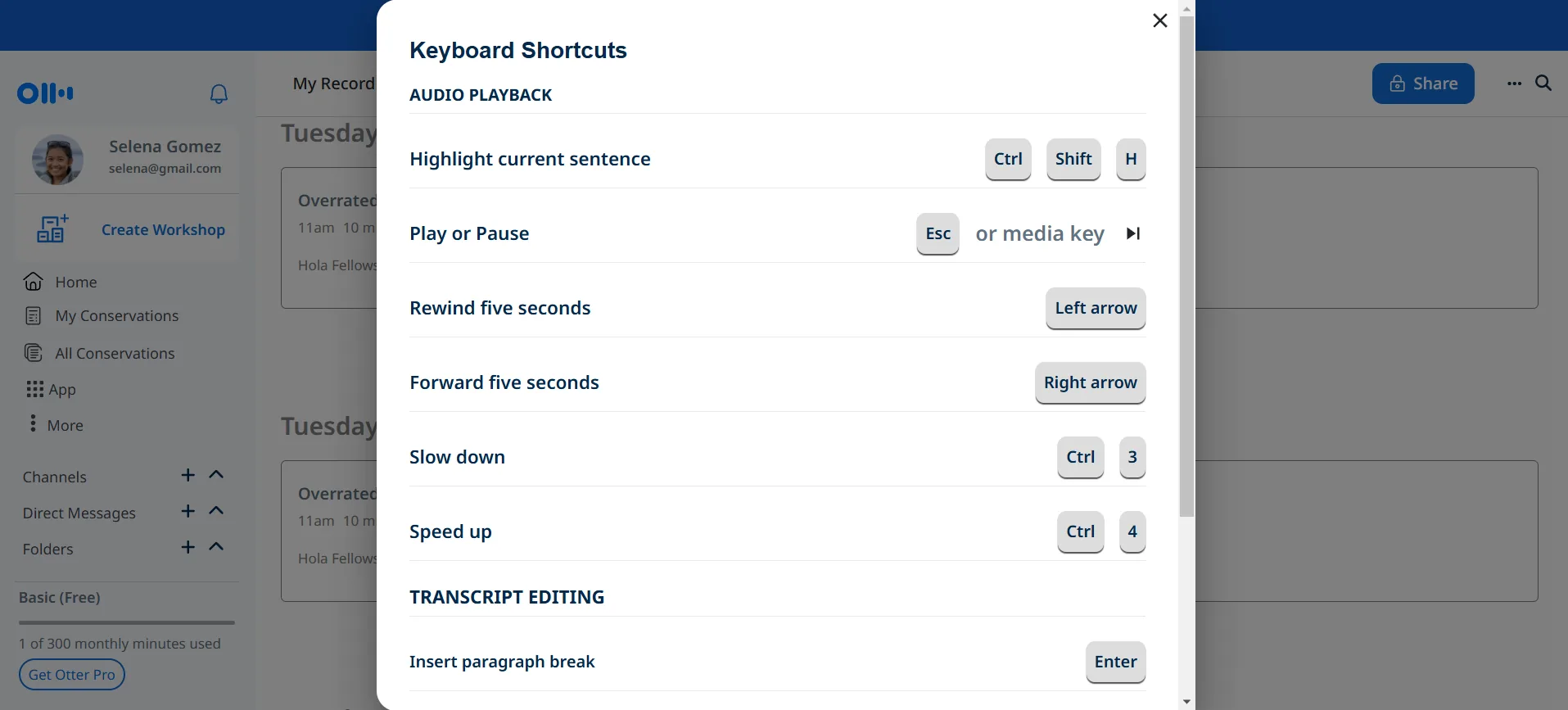
Task: Click the notification bell icon
Action: (219, 93)
